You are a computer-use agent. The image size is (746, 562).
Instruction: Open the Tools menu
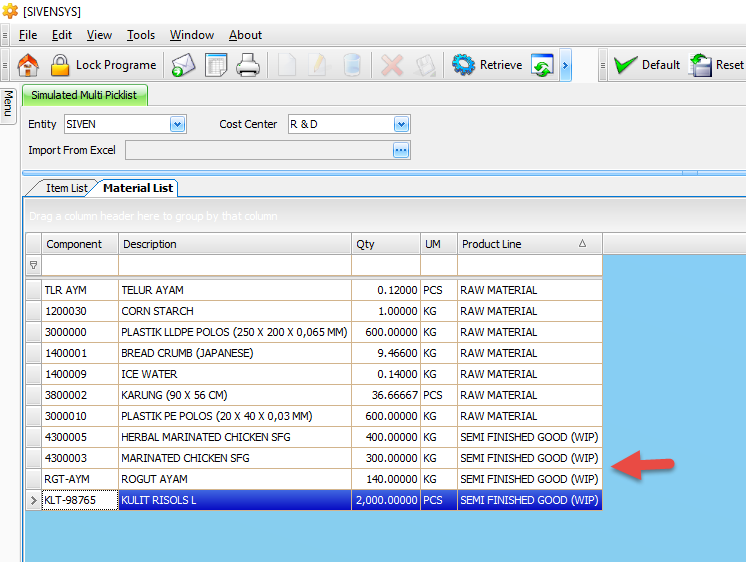(141, 35)
